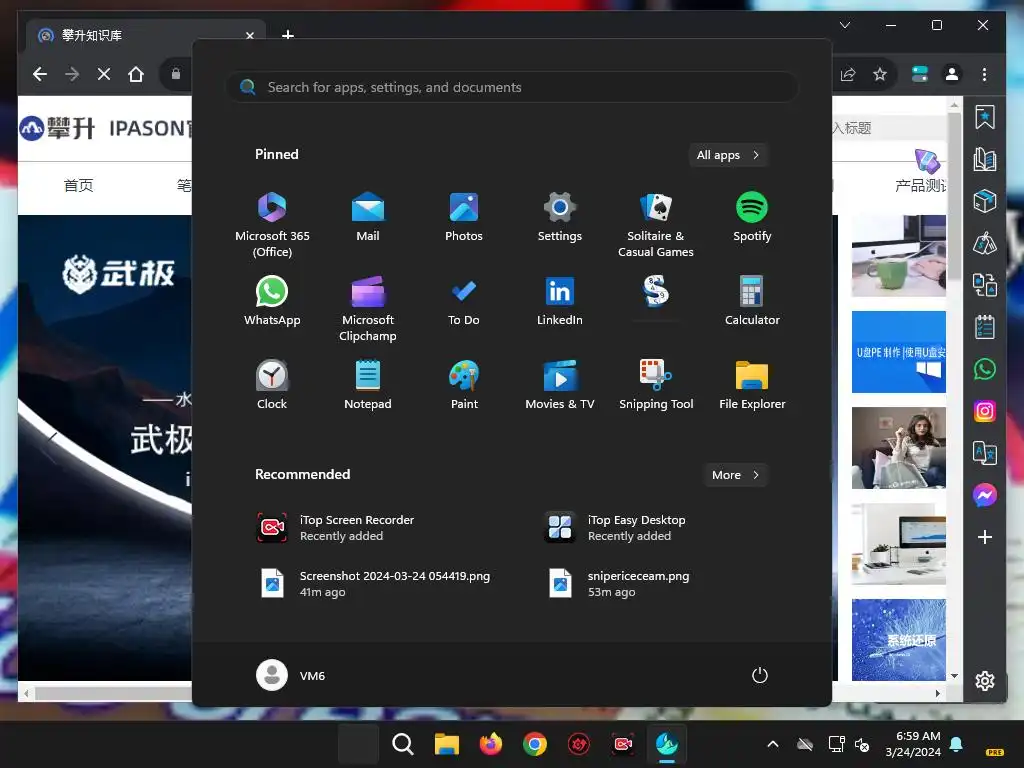Open the VM6 user account menu
Image resolution: width=1024 pixels, height=768 pixels.
click(x=291, y=675)
